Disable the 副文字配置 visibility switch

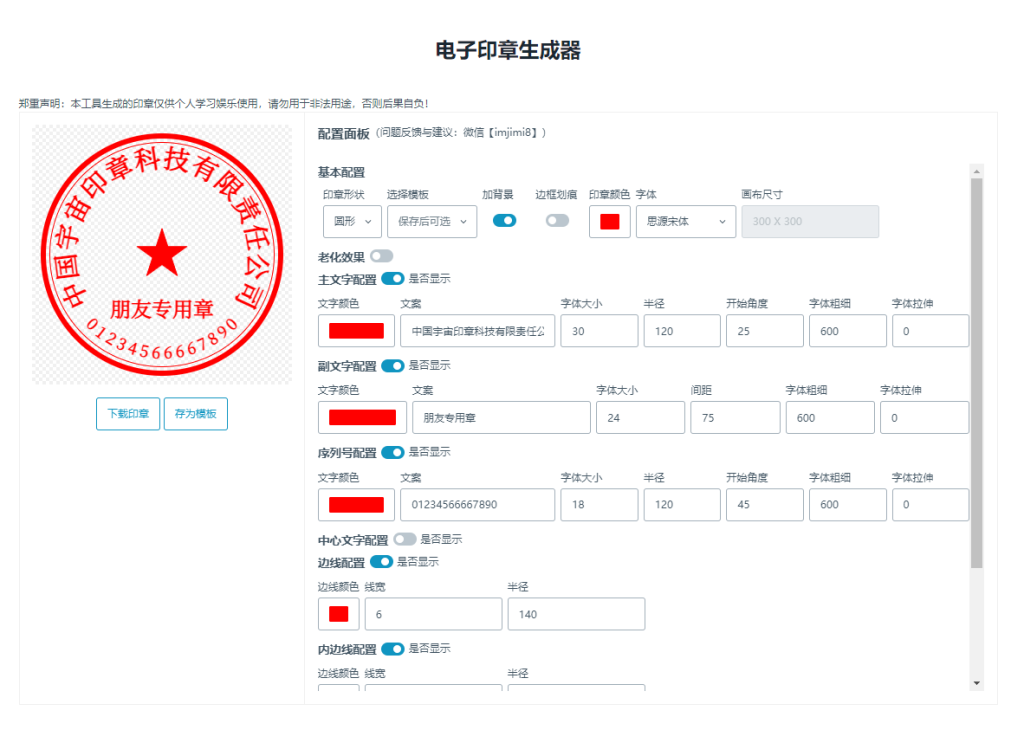coord(391,366)
